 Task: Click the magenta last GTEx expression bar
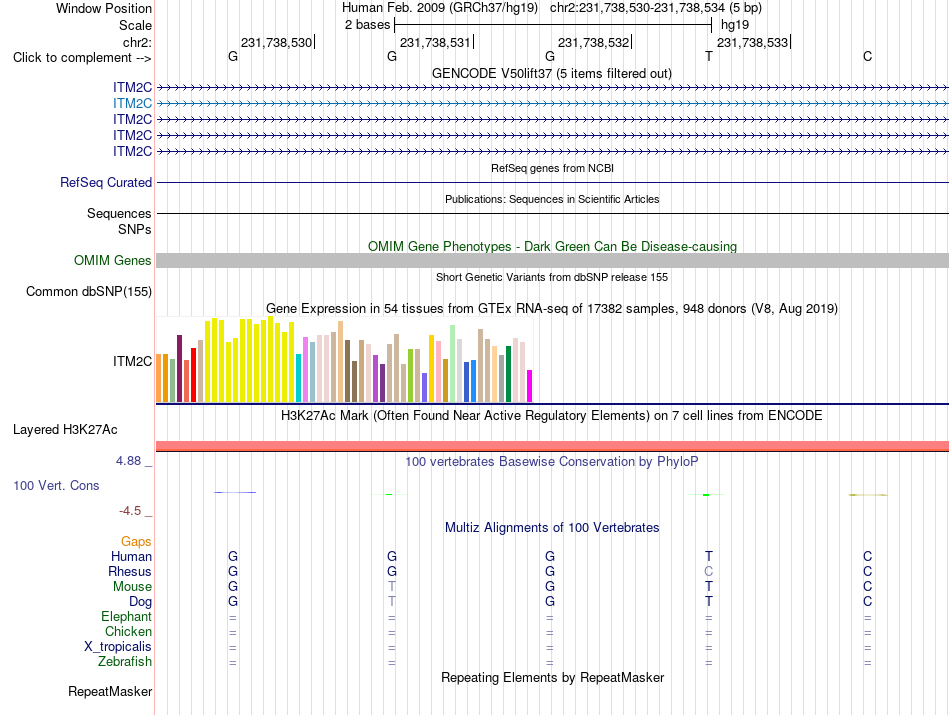(x=530, y=386)
